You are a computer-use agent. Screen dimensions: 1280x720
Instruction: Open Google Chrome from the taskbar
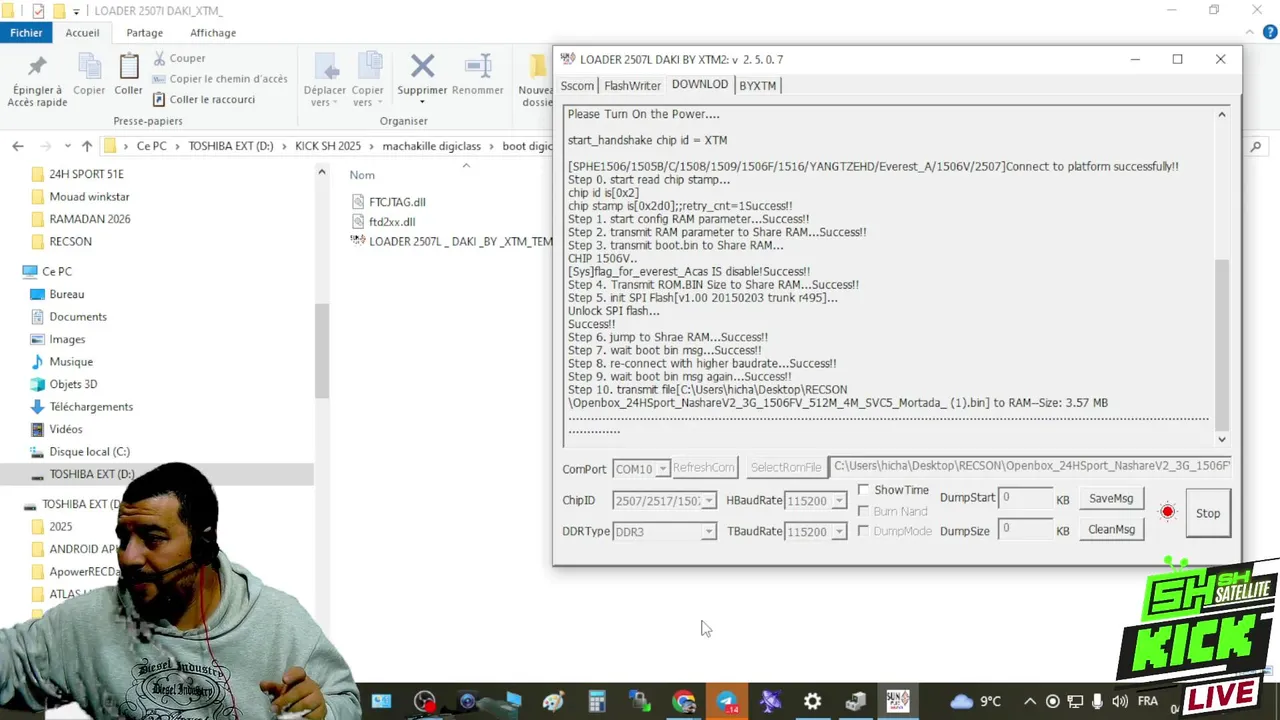(684, 701)
